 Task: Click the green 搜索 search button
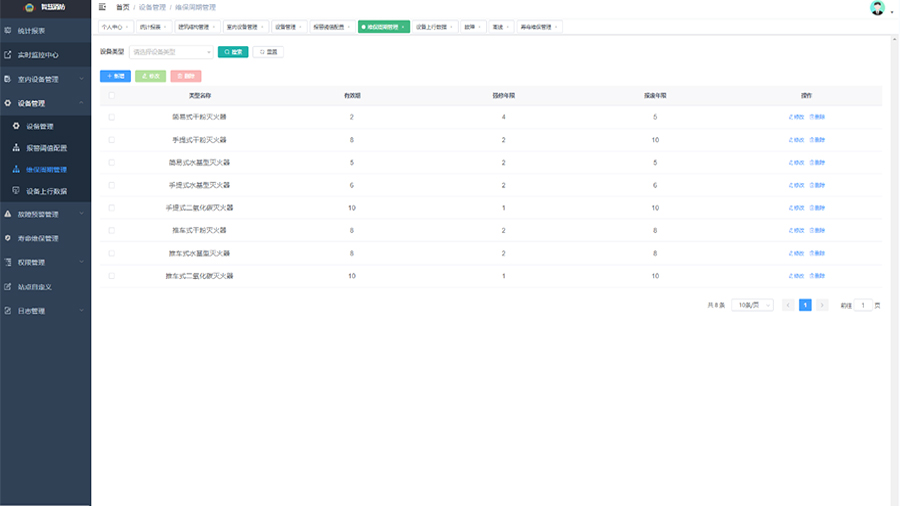pos(233,51)
